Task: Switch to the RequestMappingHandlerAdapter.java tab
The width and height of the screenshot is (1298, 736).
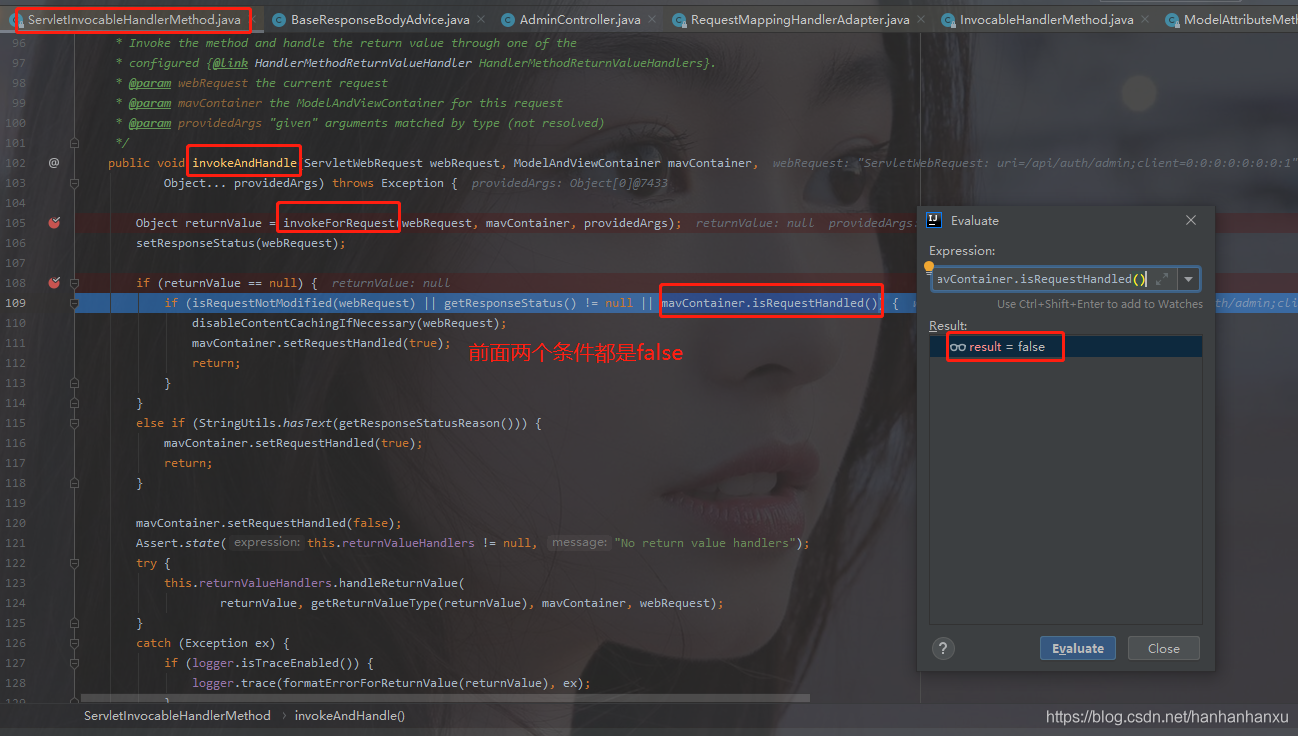Action: (799, 20)
